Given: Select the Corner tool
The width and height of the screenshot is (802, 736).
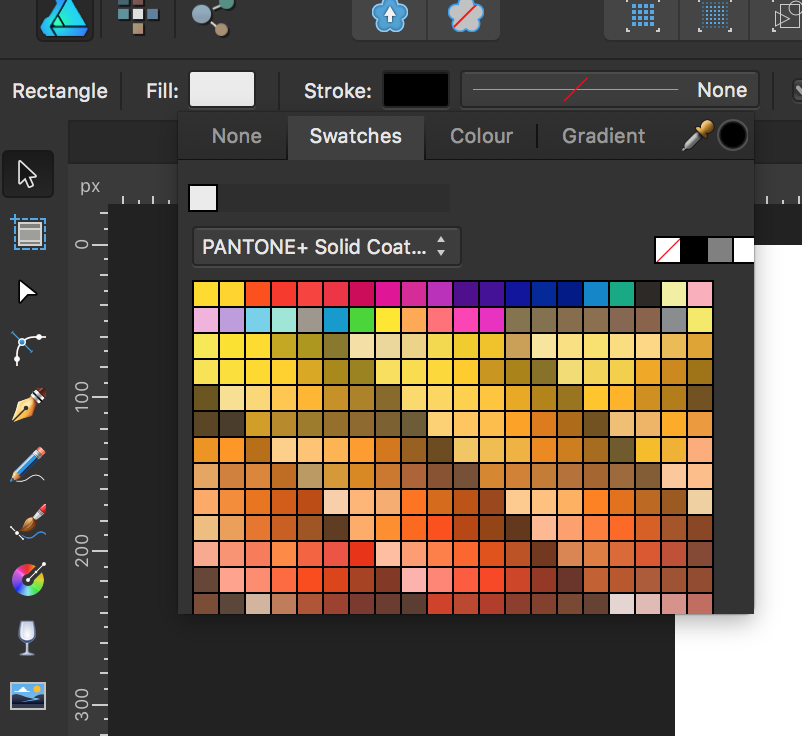Looking at the screenshot, I should pos(27,348).
